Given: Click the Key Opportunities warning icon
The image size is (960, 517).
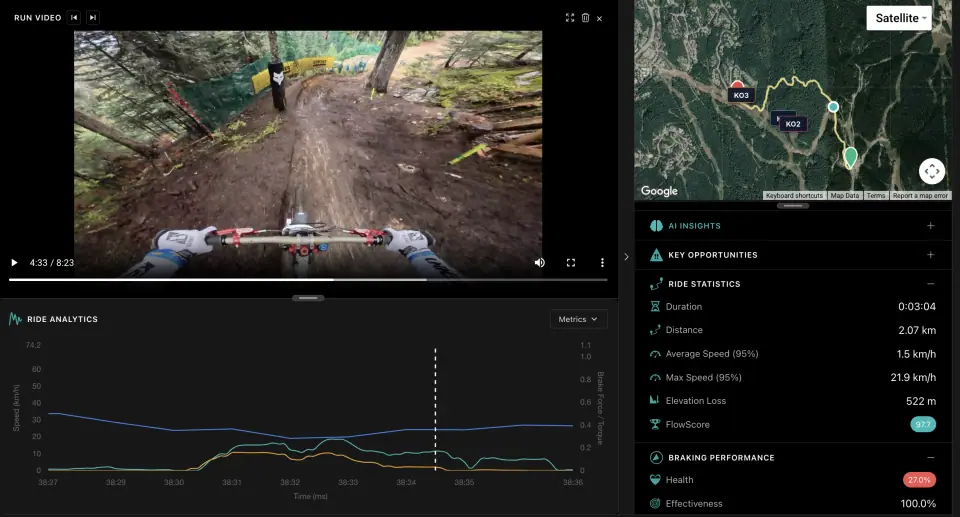Looking at the screenshot, I should [x=656, y=255].
